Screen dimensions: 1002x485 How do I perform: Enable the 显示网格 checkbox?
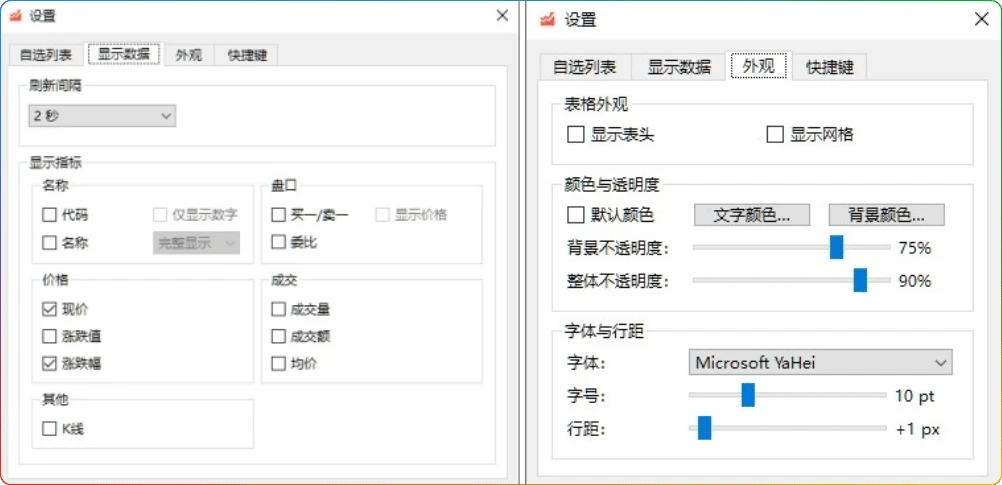[775, 135]
